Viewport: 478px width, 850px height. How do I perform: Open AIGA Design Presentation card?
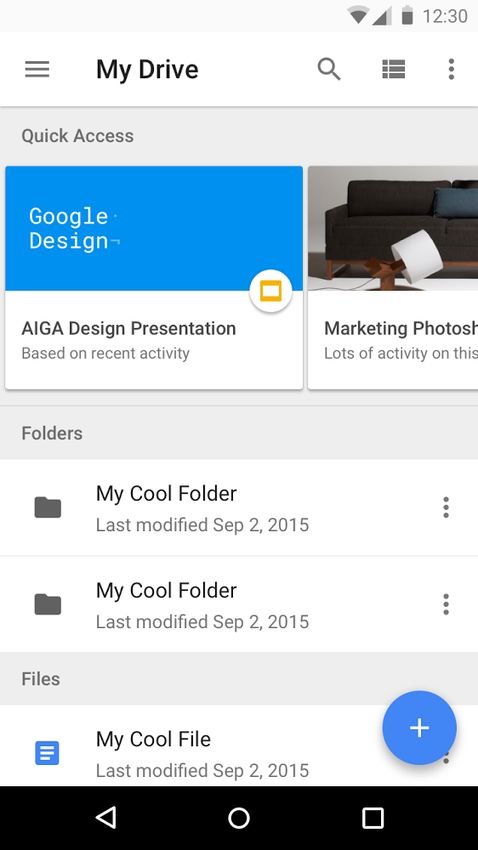(154, 277)
